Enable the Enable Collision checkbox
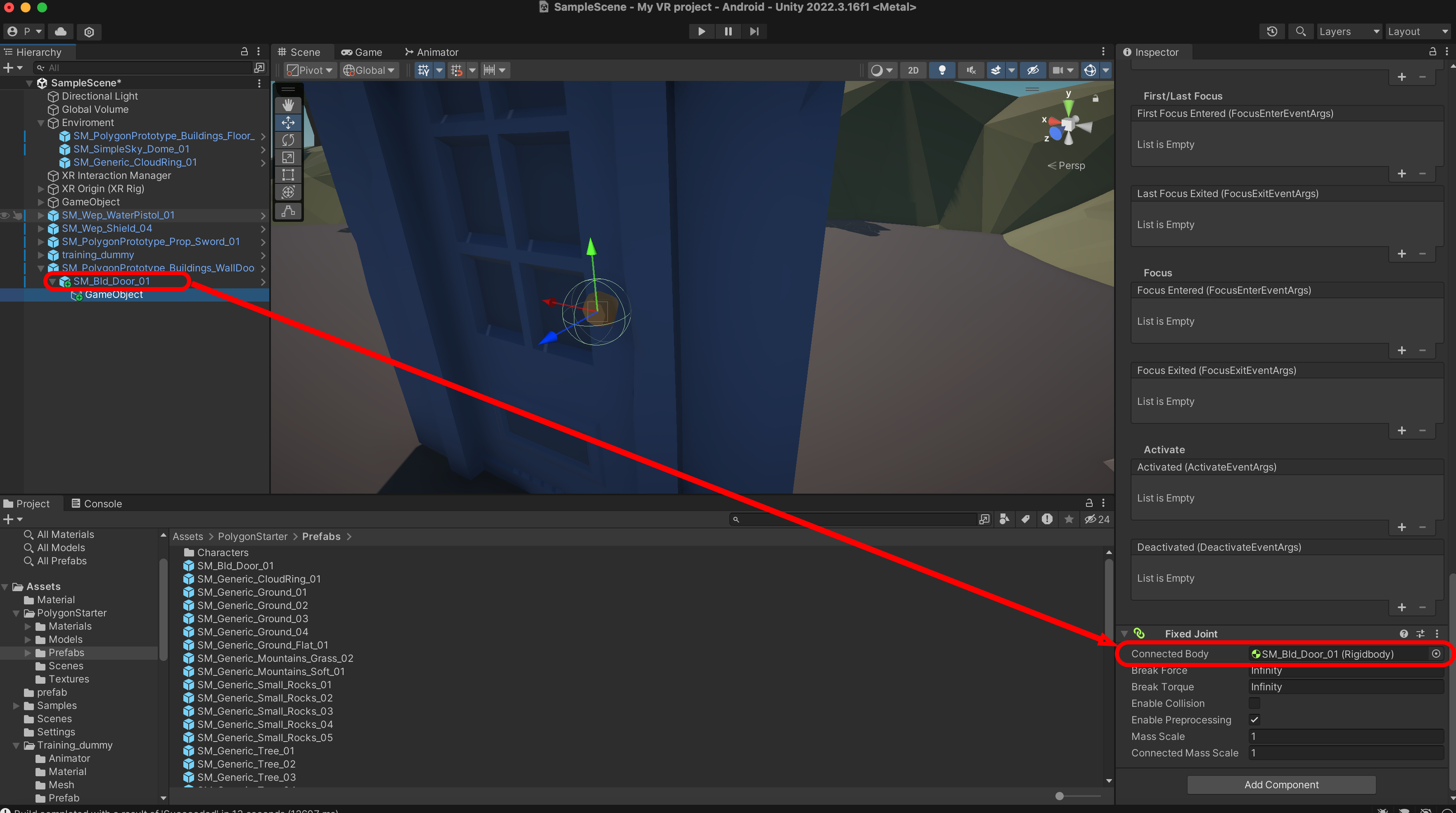Image resolution: width=1456 pixels, height=813 pixels. [x=1254, y=703]
